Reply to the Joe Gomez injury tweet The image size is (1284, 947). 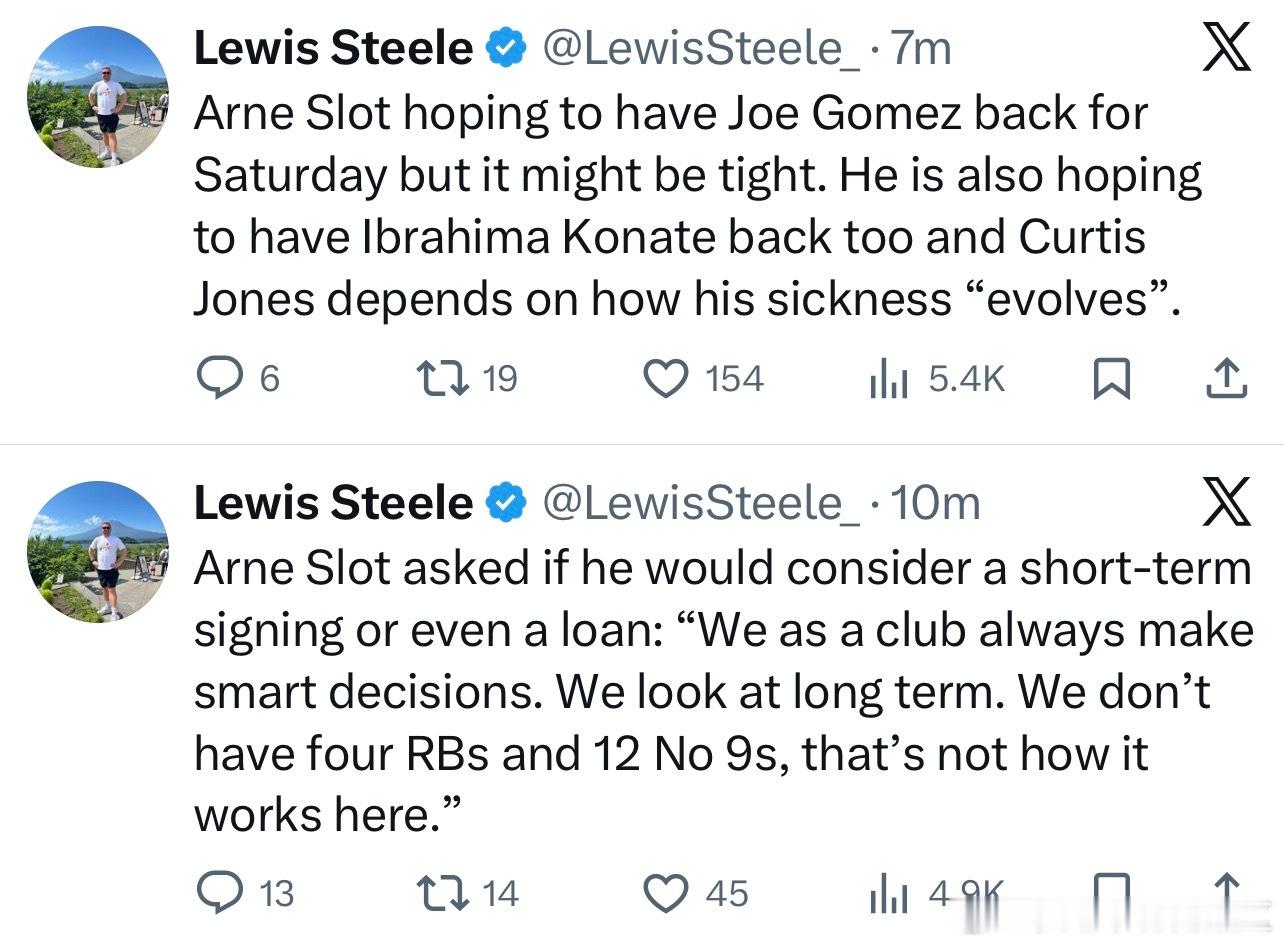pyautogui.click(x=214, y=379)
